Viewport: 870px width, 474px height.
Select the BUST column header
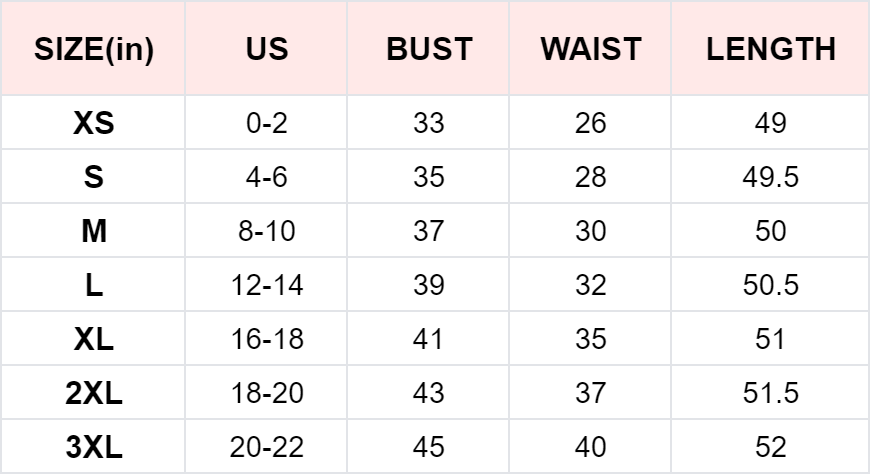click(428, 50)
